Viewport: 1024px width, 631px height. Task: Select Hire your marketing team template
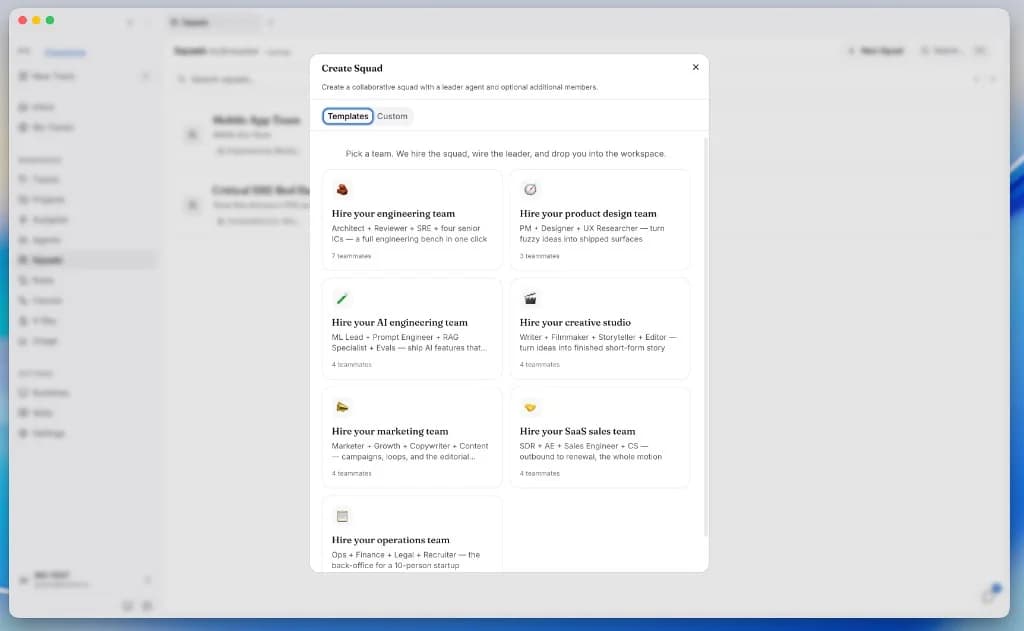(412, 437)
